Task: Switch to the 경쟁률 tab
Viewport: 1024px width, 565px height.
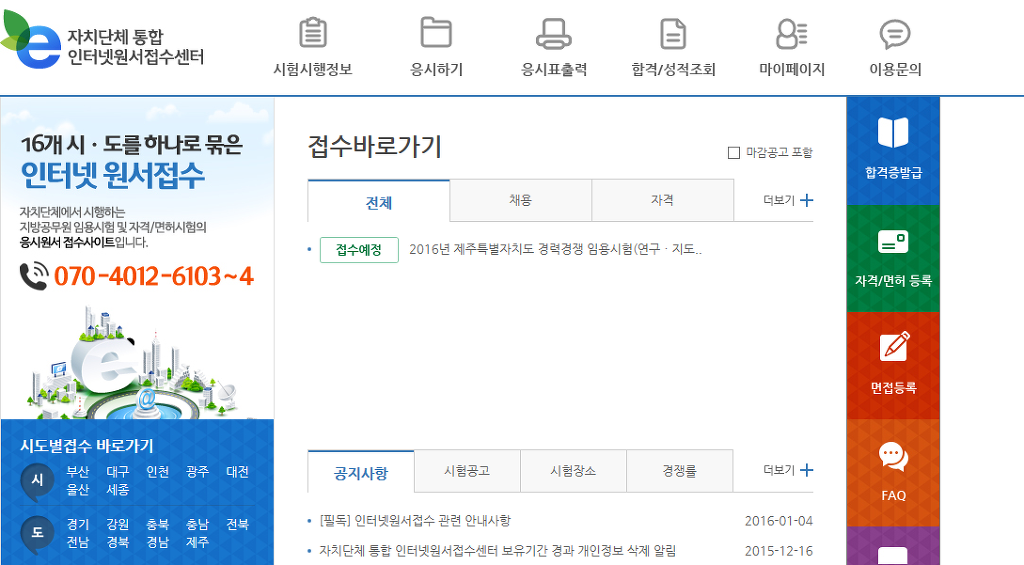Action: point(679,470)
